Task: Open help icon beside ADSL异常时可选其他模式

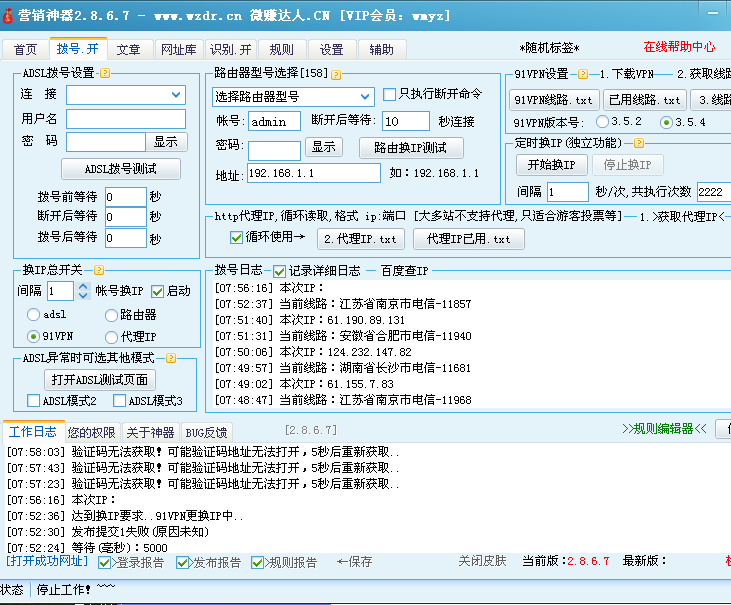Action: pyautogui.click(x=171, y=358)
